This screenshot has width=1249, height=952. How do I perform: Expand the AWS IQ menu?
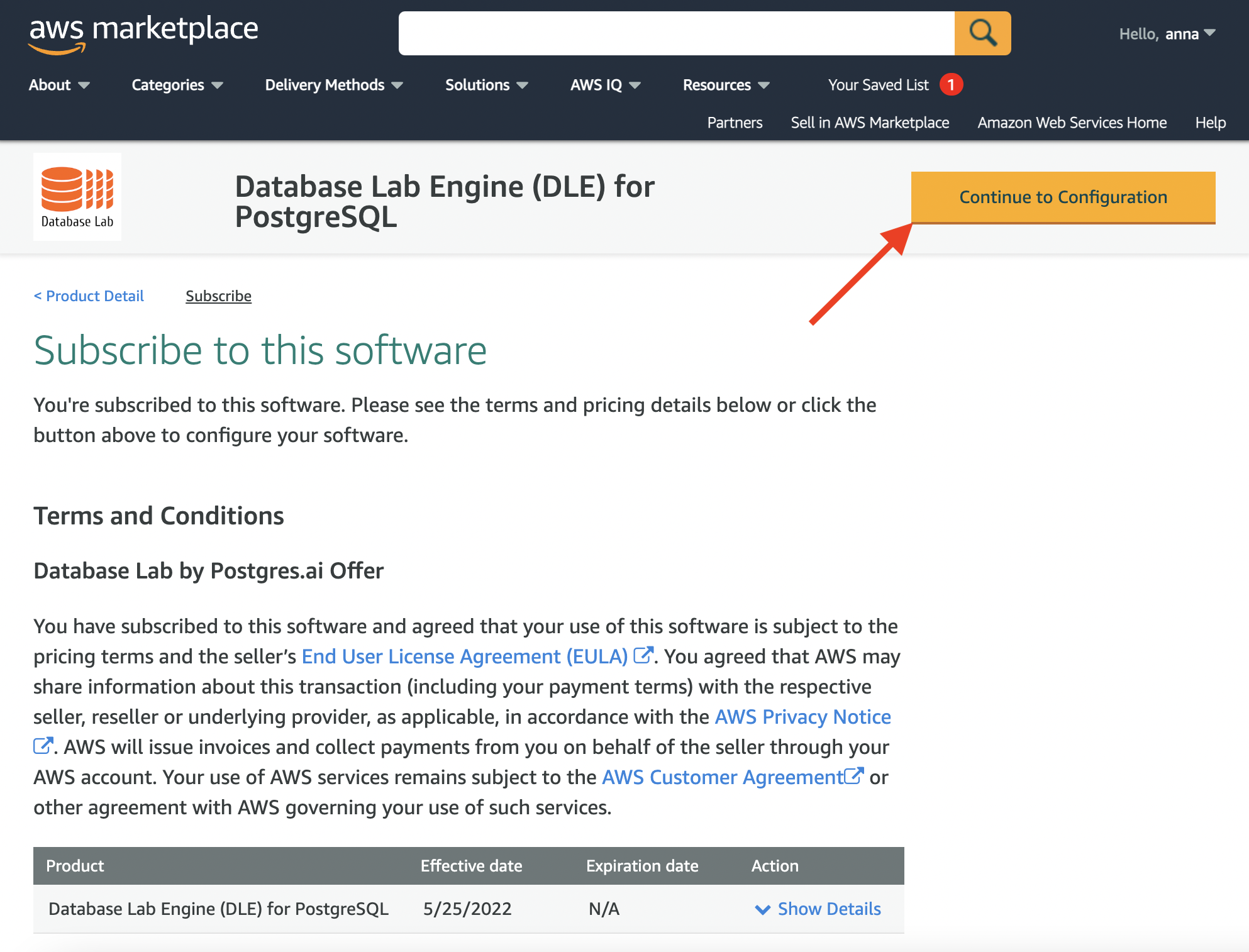tap(605, 85)
